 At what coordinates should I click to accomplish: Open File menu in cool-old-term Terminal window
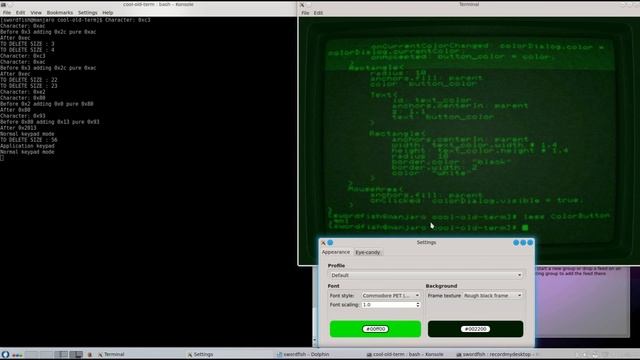click(305, 13)
